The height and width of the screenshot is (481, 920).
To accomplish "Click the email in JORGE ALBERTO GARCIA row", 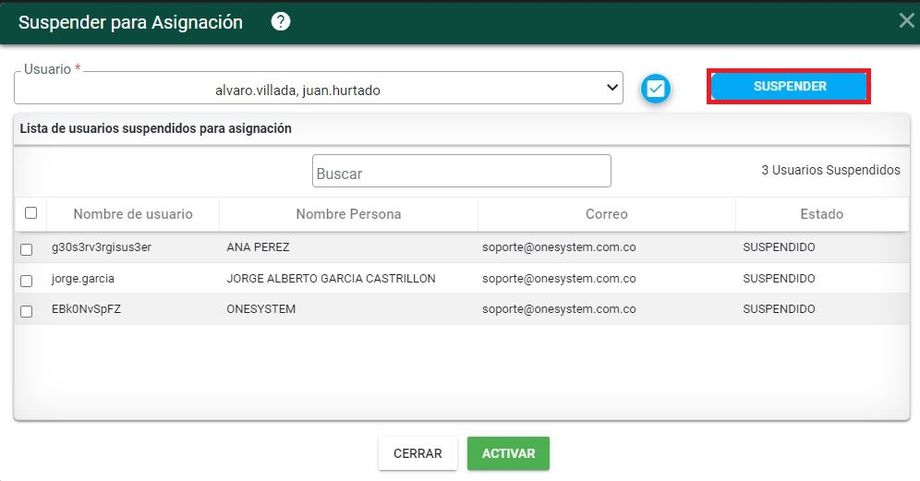I will click(x=558, y=279).
